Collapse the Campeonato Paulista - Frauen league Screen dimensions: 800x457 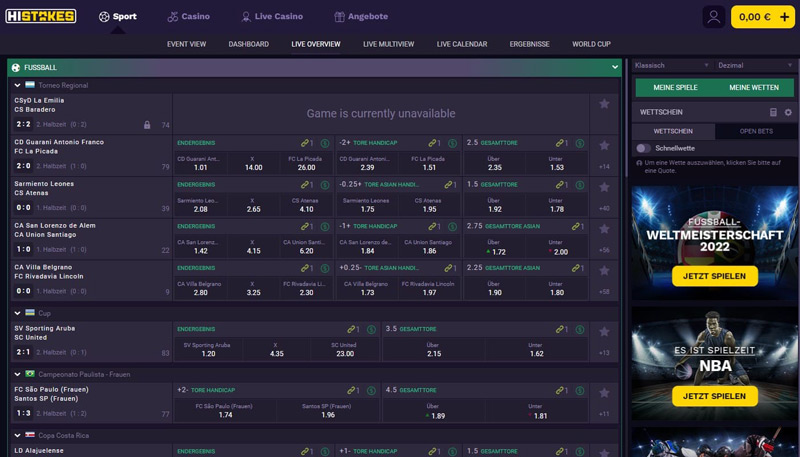click(17, 374)
